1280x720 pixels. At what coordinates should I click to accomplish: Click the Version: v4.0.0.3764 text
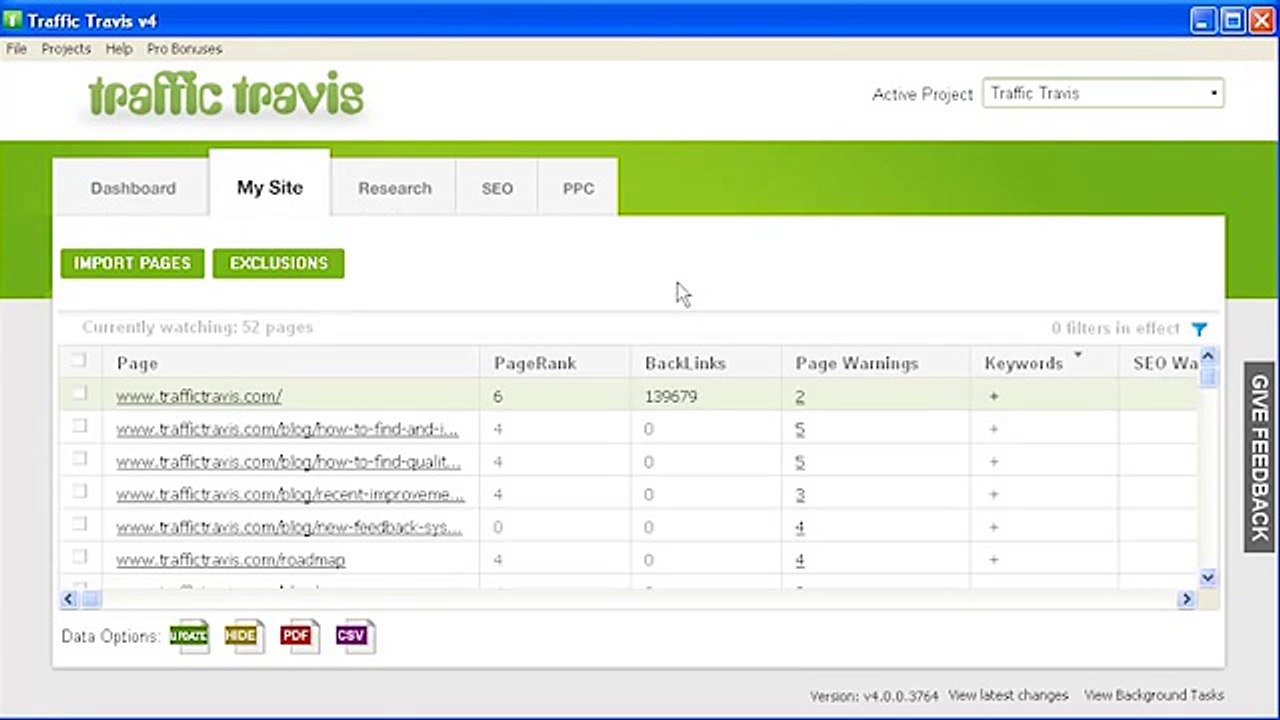click(875, 696)
